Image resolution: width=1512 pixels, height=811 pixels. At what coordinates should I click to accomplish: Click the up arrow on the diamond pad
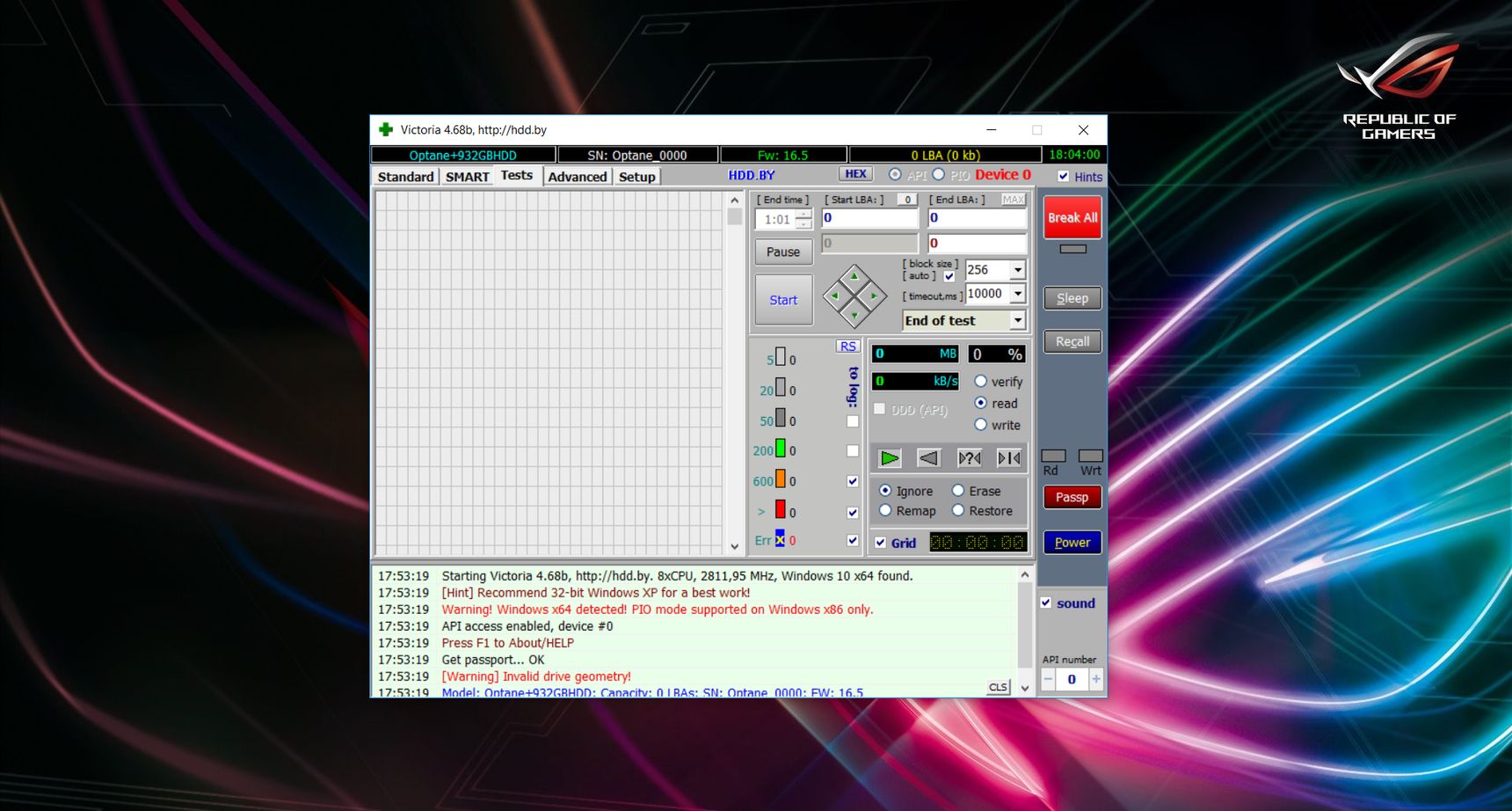(x=854, y=276)
